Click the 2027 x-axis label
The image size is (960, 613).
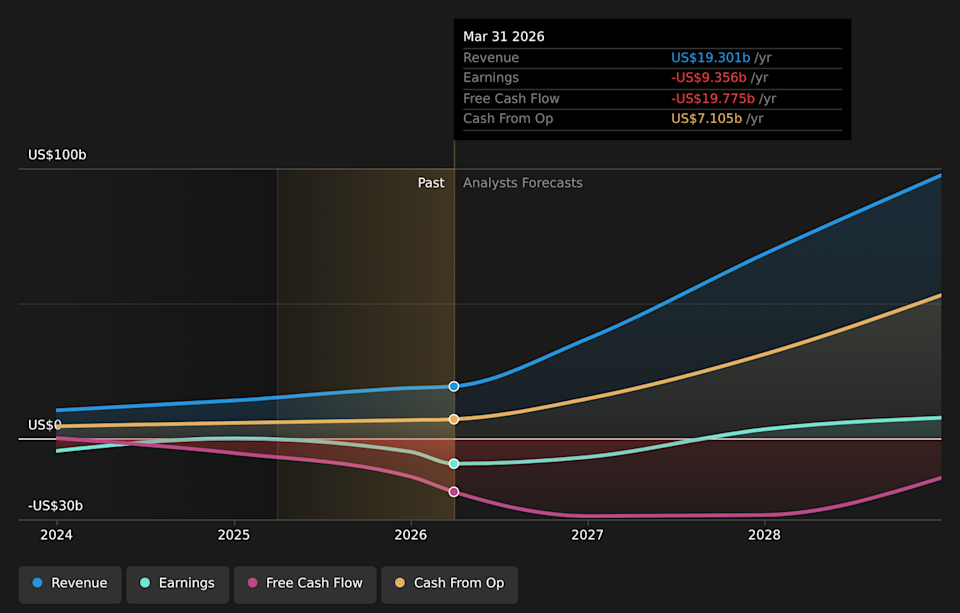[588, 535]
